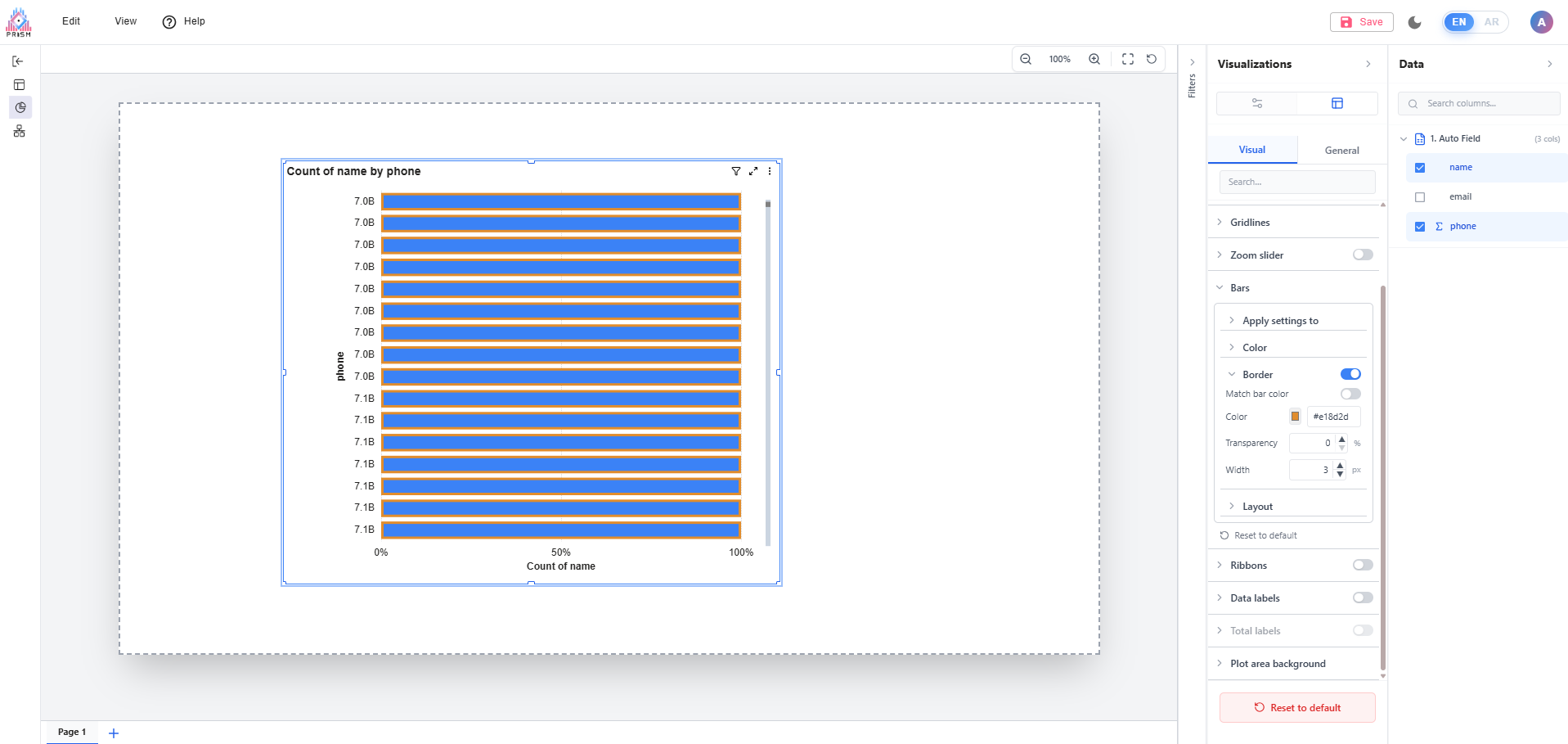The image size is (1568, 744).
Task: Expand the Gridlines section
Action: coord(1250,223)
